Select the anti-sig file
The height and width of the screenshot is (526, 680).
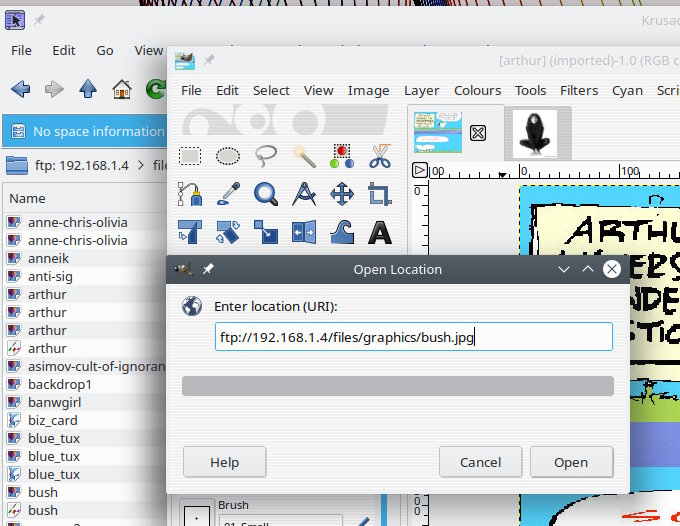[x=50, y=276]
